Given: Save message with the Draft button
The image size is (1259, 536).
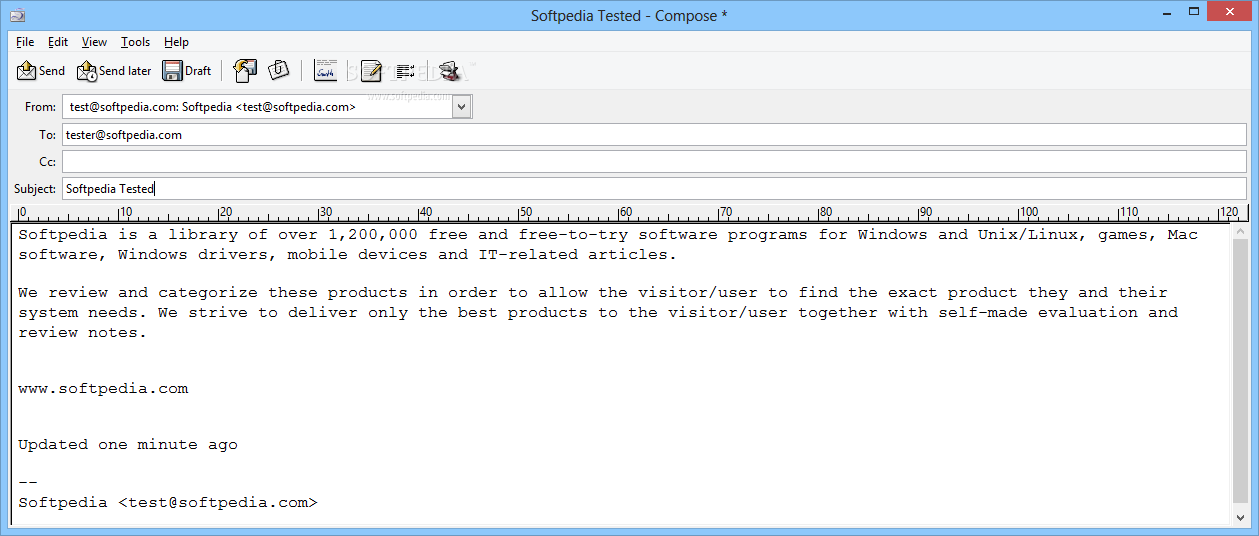Looking at the screenshot, I should coord(187,71).
